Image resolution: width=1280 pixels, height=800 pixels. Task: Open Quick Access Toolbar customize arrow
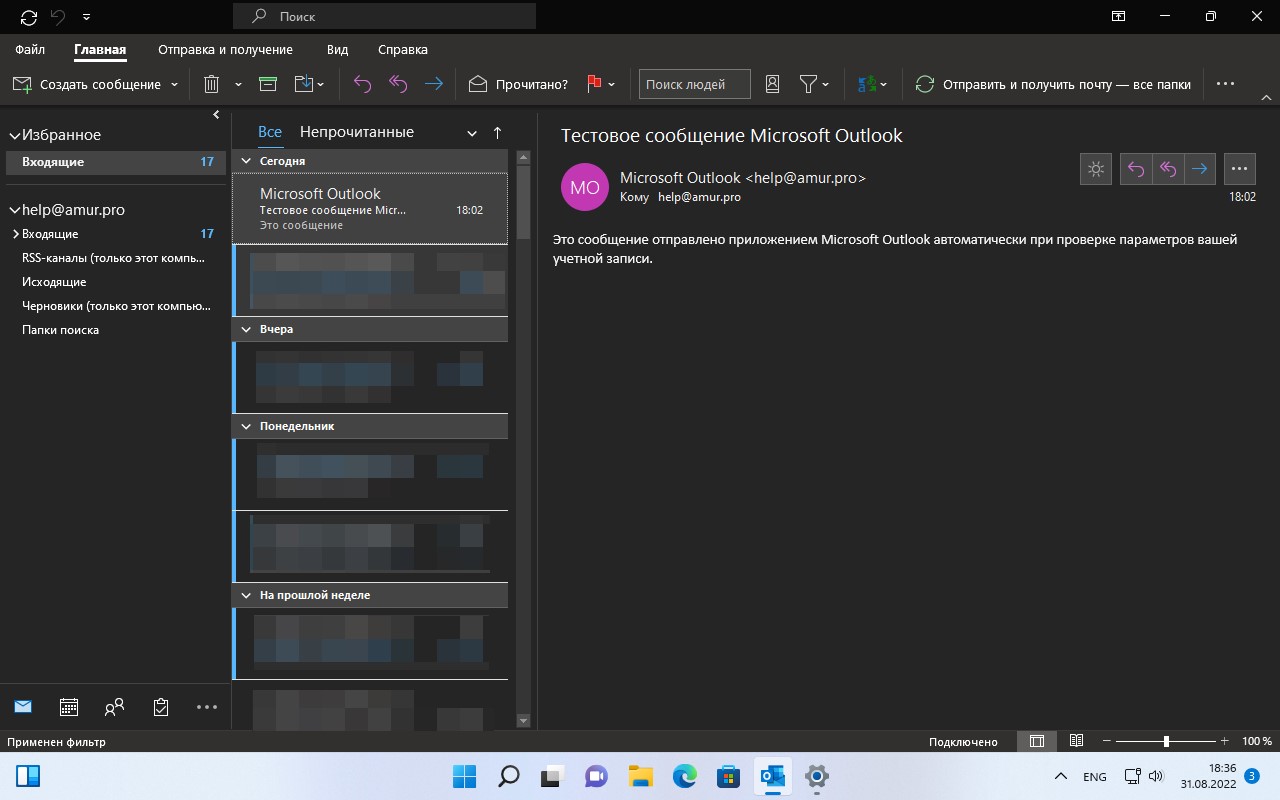pyautogui.click(x=86, y=17)
